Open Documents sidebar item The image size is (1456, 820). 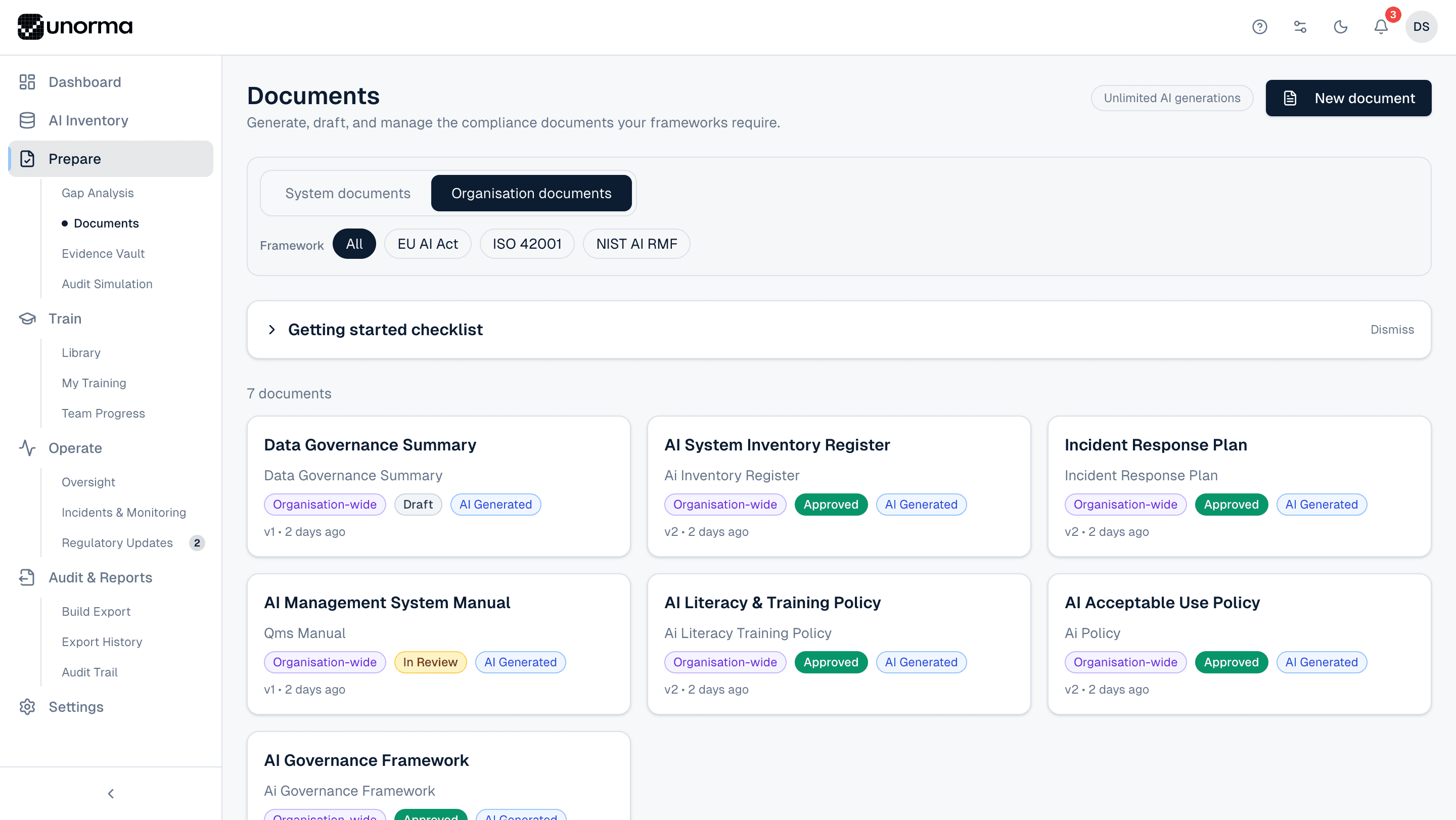coord(106,223)
